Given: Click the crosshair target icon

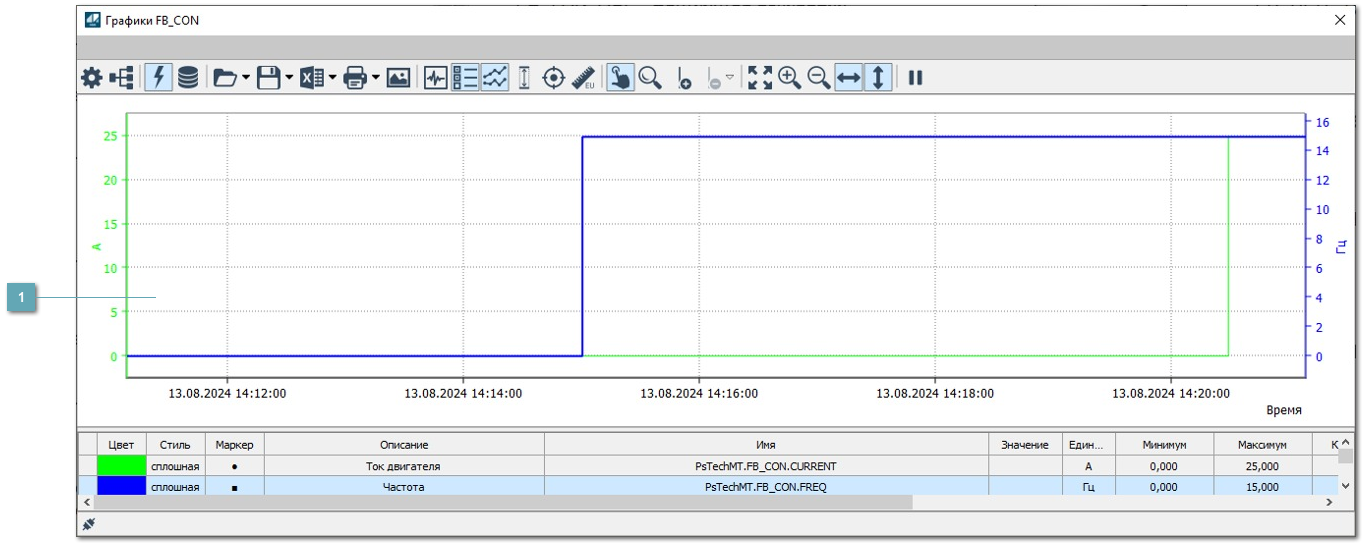Looking at the screenshot, I should pyautogui.click(x=553, y=78).
